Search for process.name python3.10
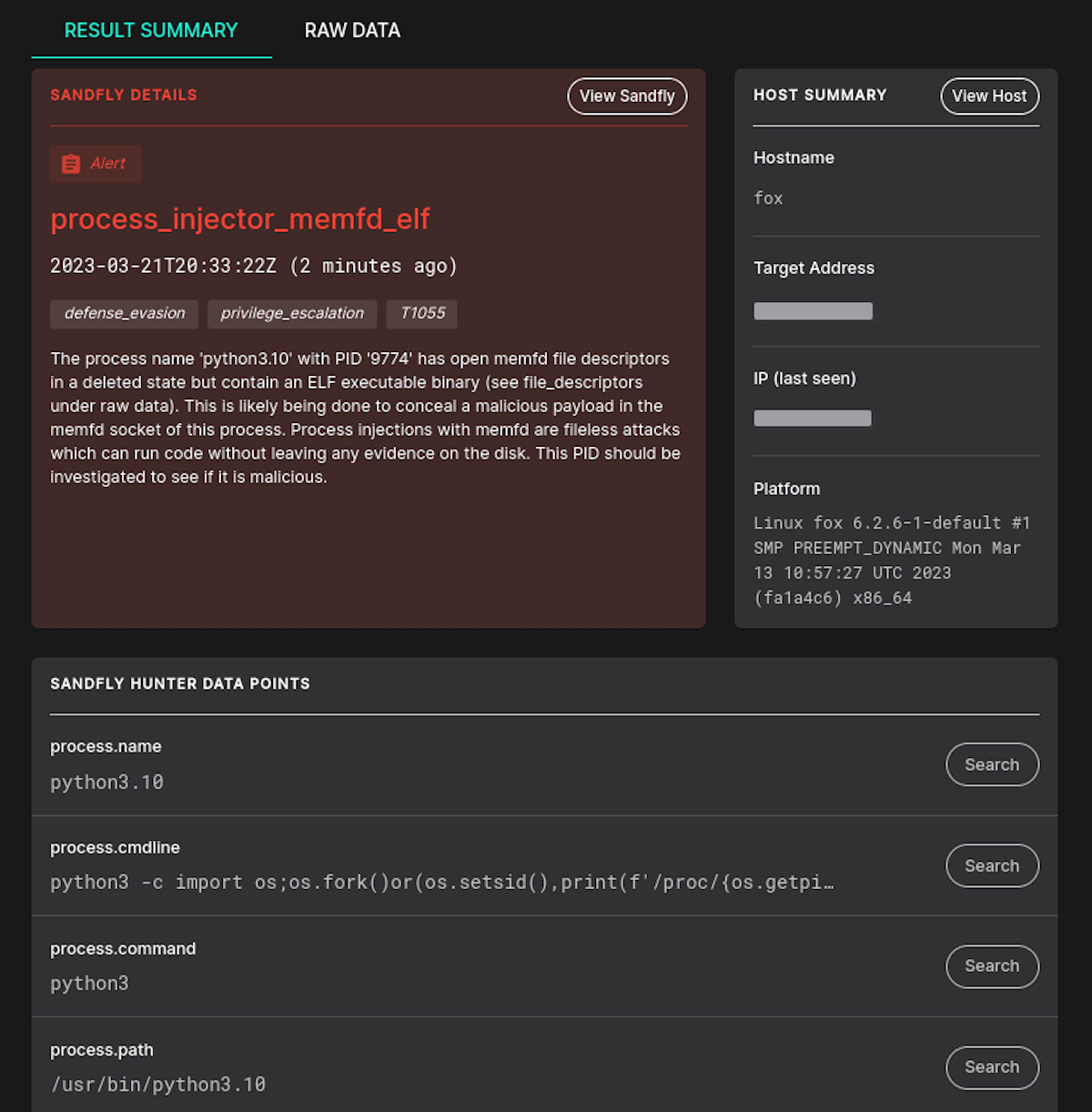This screenshot has width=1092, height=1112. tap(992, 764)
